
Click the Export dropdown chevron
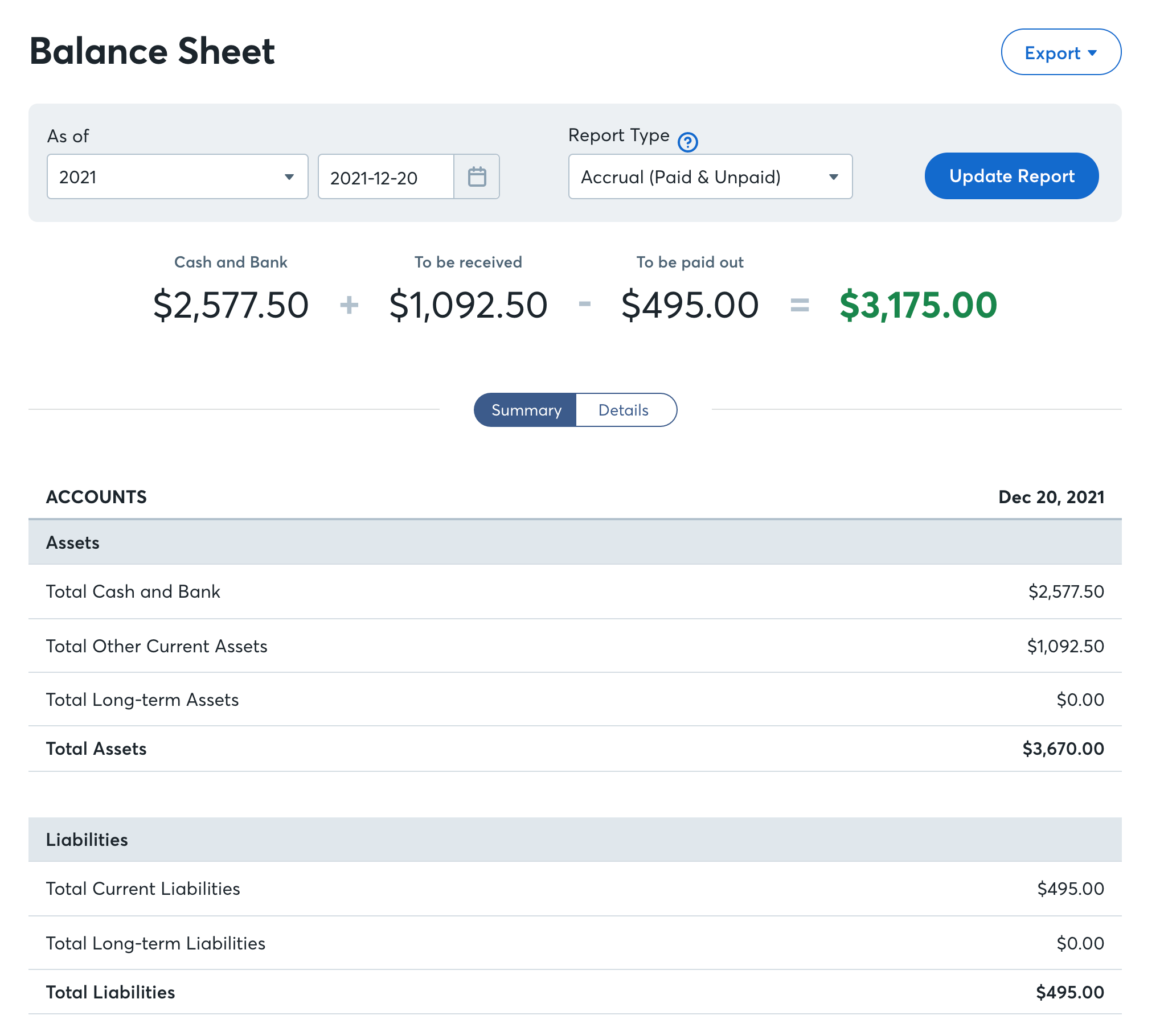[x=1093, y=53]
